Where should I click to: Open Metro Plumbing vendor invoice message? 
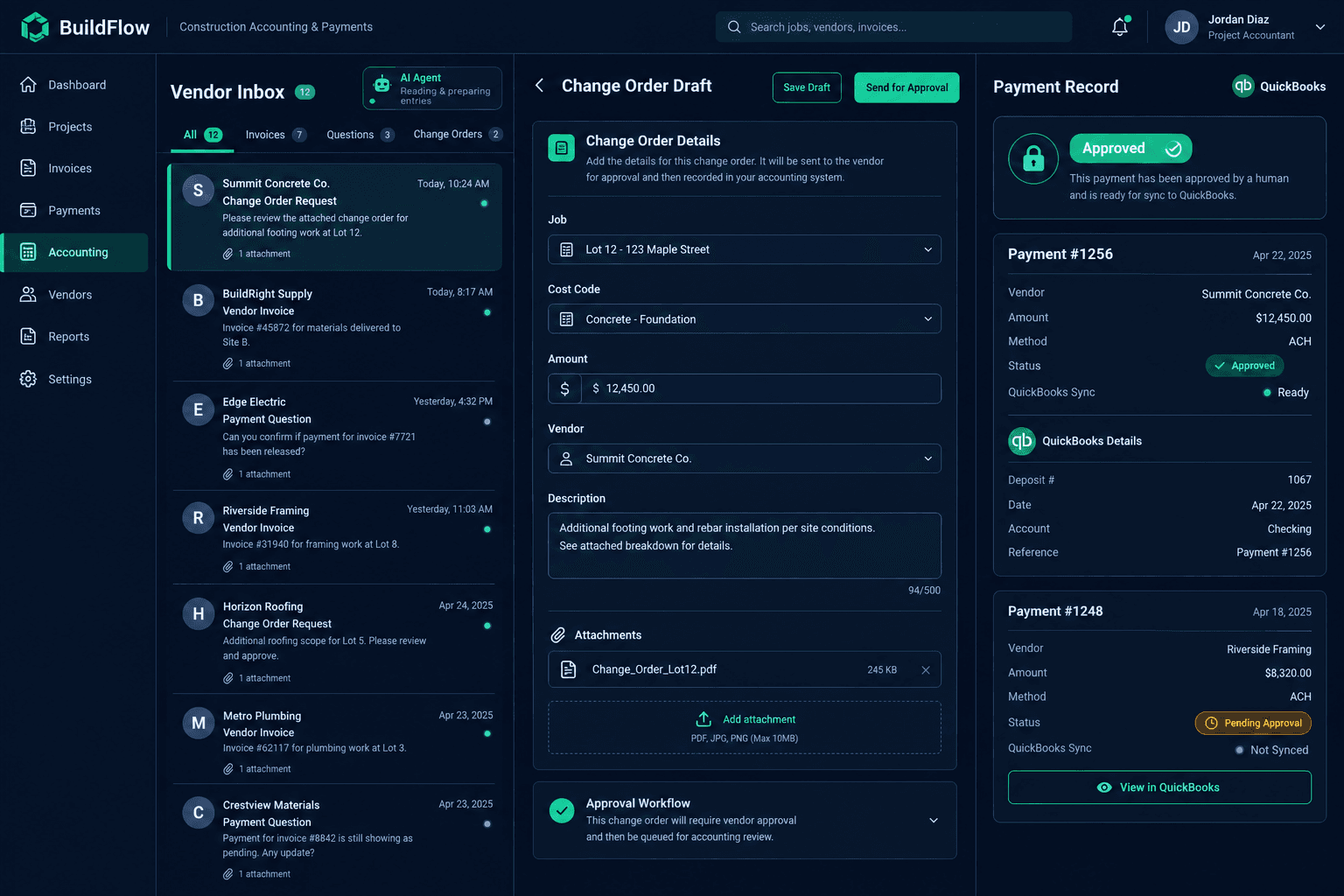pos(333,740)
